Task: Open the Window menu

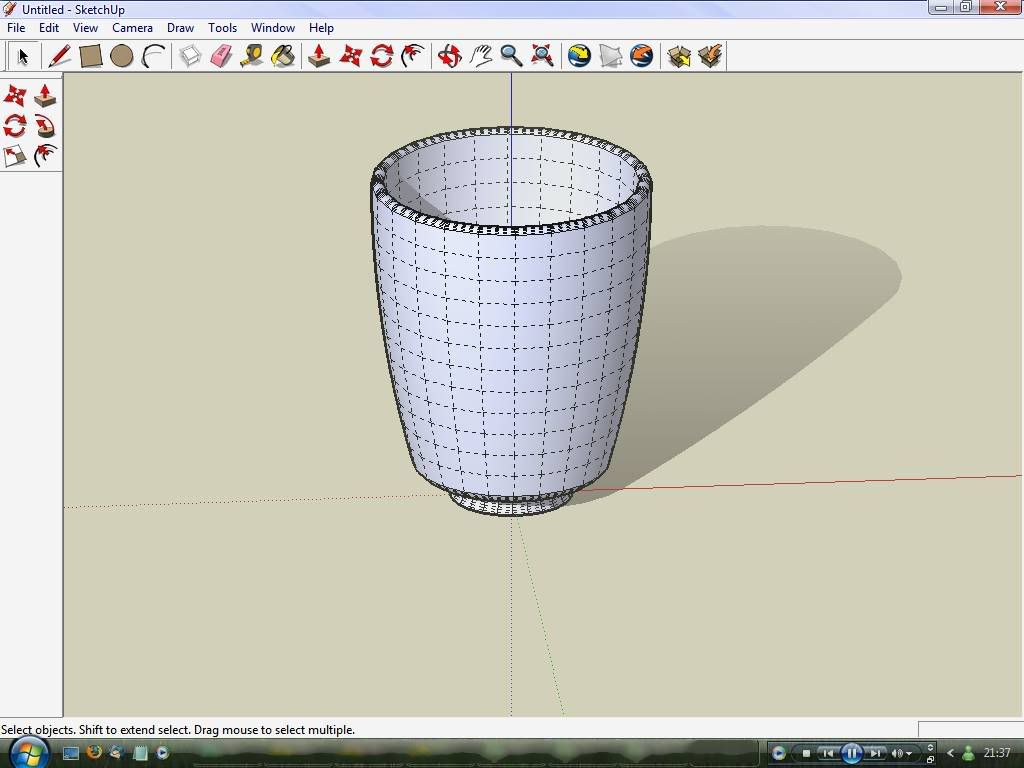Action: coord(272,28)
